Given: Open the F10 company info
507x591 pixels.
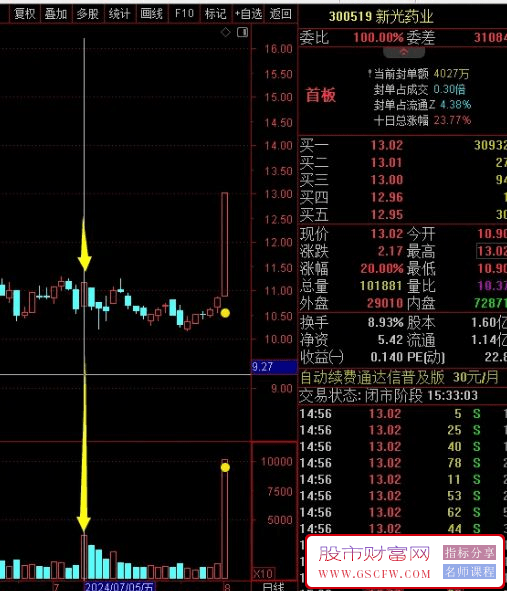Looking at the screenshot, I should click(184, 14).
